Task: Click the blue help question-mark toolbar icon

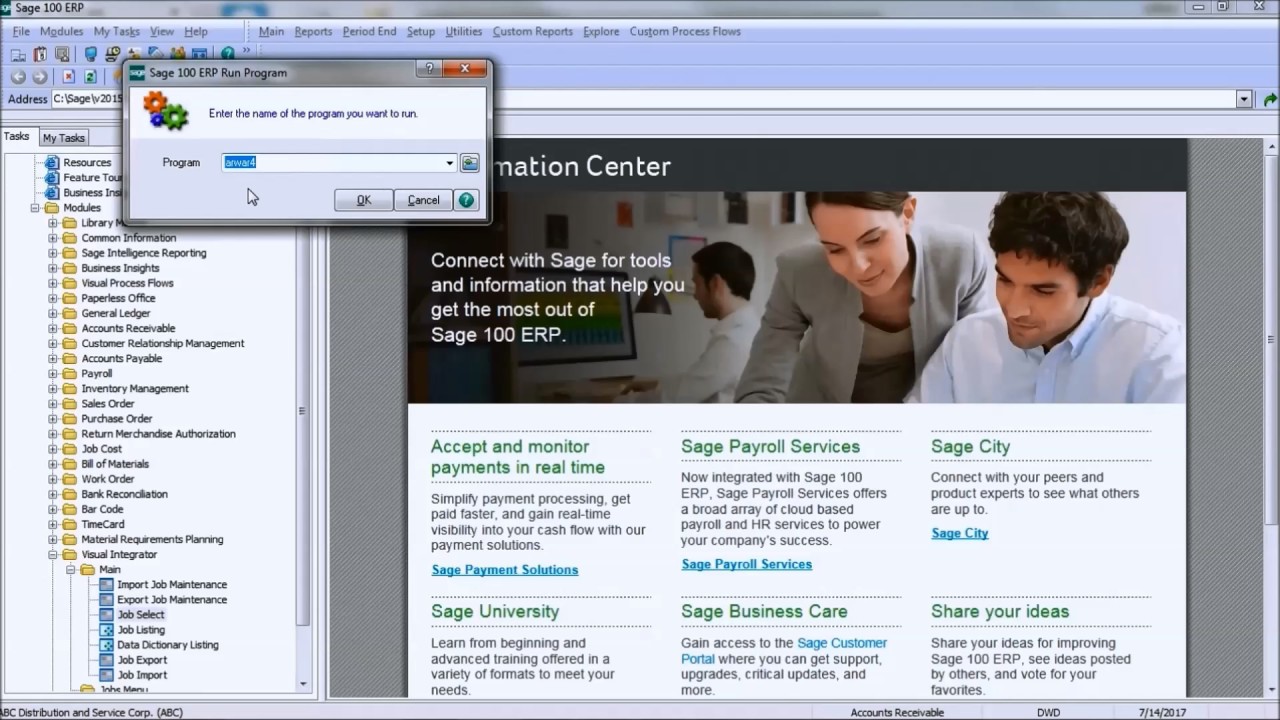Action: click(228, 54)
